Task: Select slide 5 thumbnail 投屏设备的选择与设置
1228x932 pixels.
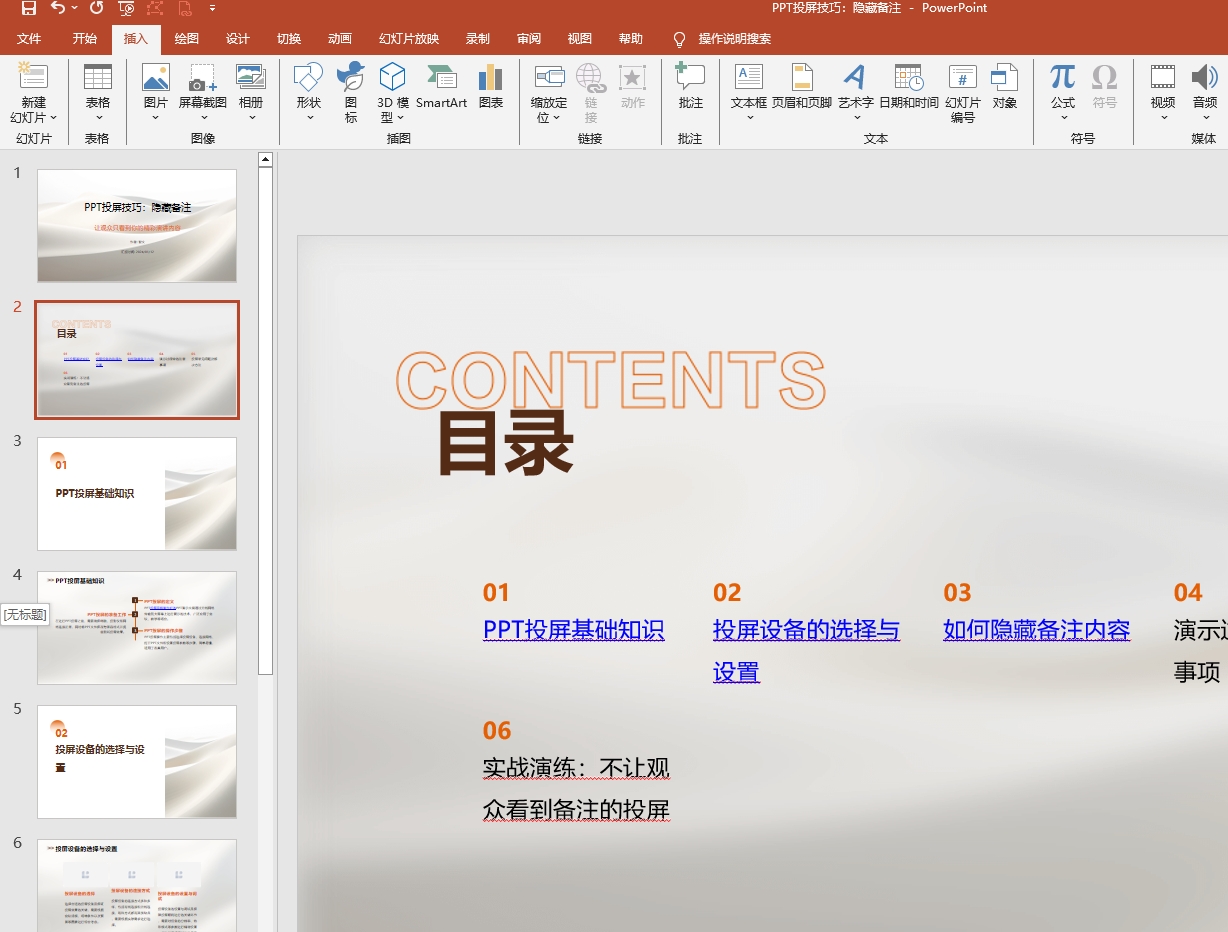Action: pyautogui.click(x=137, y=762)
